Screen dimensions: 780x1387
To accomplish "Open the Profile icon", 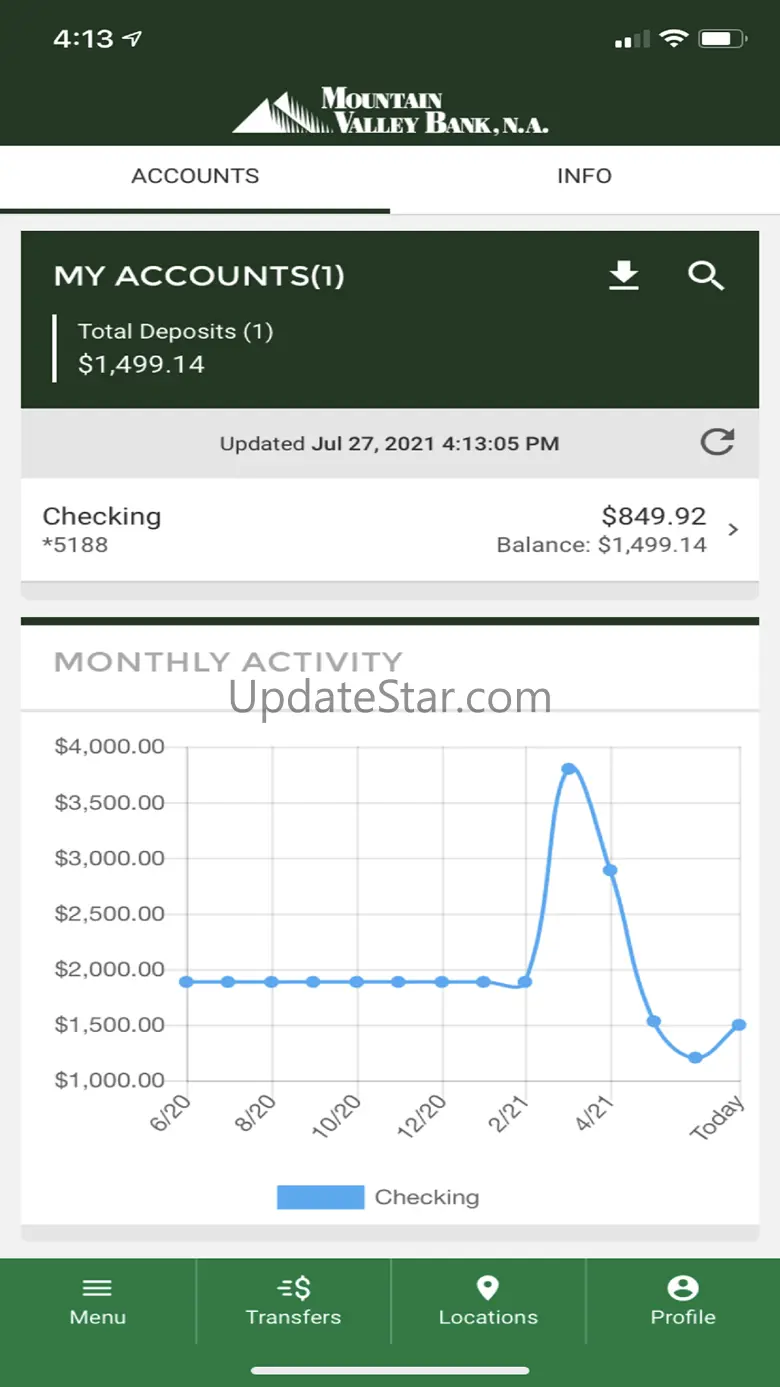I will [683, 1287].
